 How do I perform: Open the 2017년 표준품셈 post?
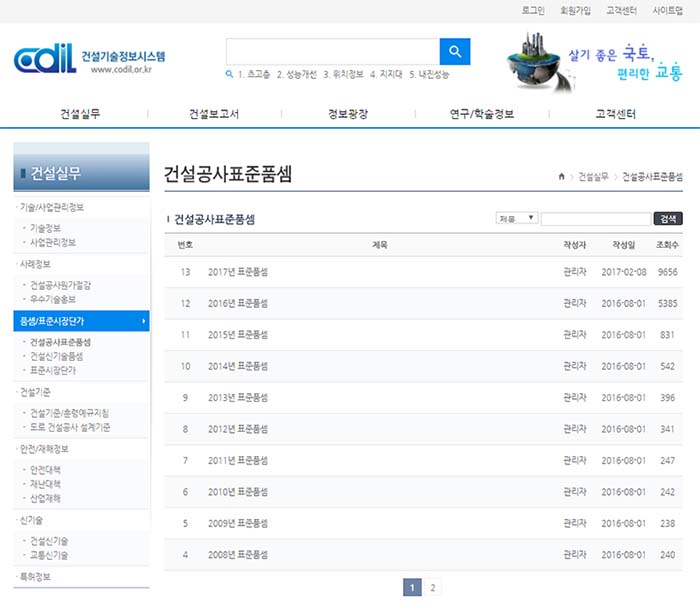point(238,272)
